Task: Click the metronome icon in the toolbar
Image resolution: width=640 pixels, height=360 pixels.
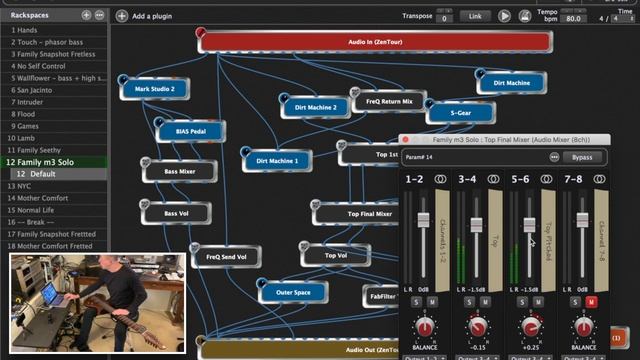Action: tap(525, 16)
